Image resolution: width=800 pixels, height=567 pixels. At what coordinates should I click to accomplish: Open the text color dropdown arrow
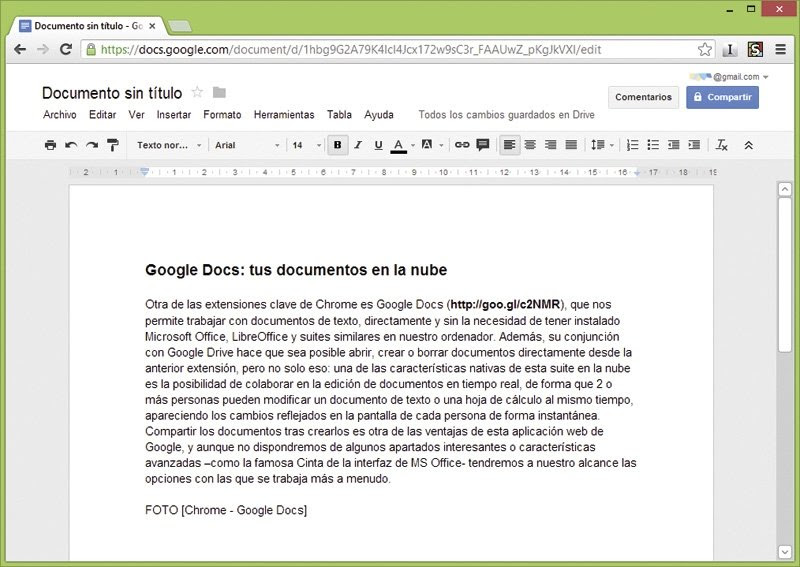(x=413, y=145)
